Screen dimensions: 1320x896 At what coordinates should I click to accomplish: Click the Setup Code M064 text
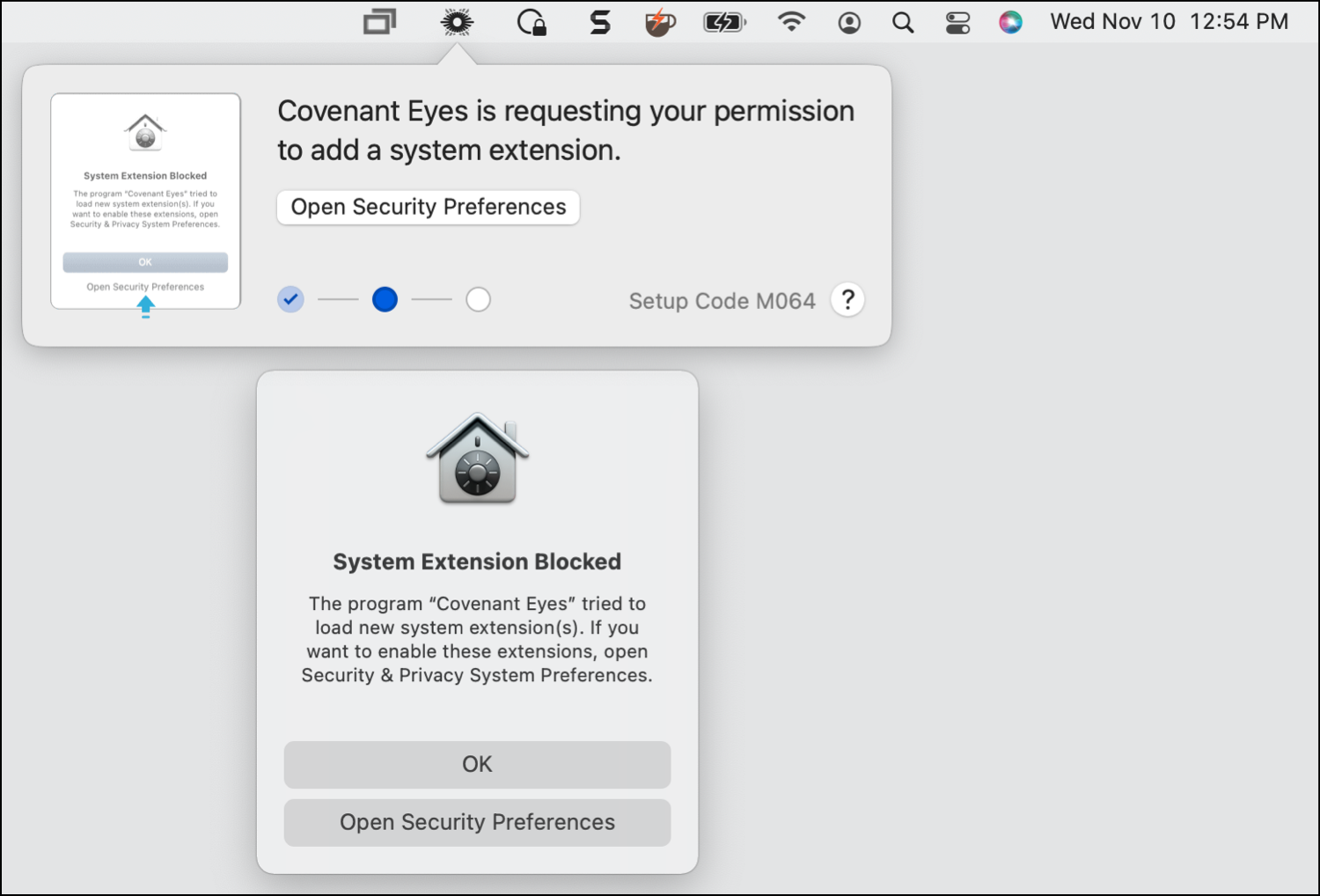722,301
